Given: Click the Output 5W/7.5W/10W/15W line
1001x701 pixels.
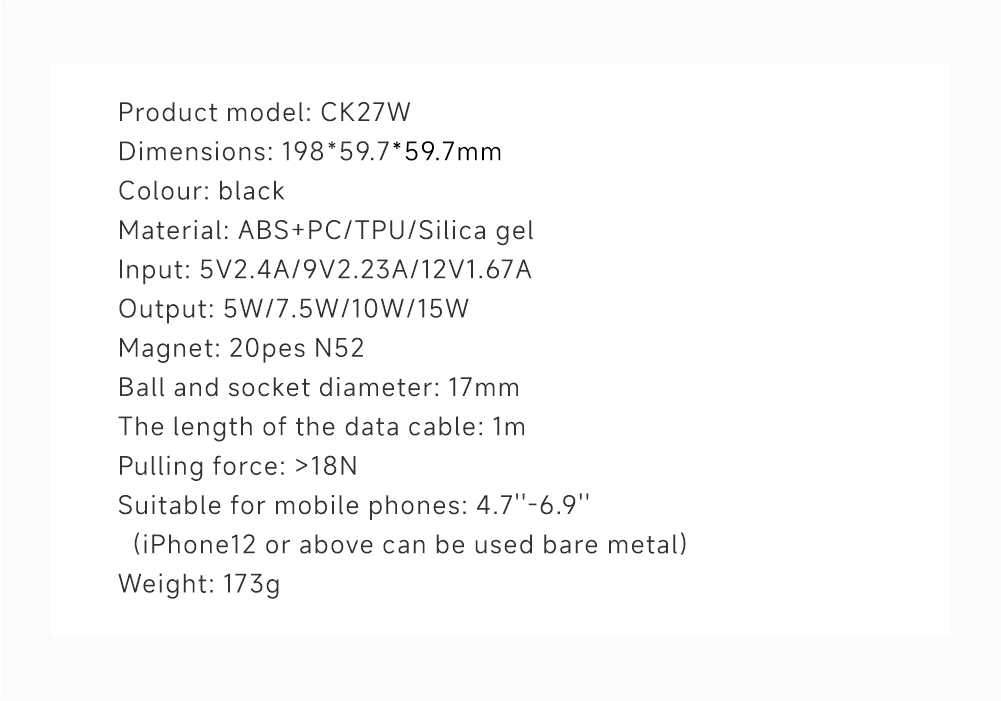Looking at the screenshot, I should [x=294, y=309].
